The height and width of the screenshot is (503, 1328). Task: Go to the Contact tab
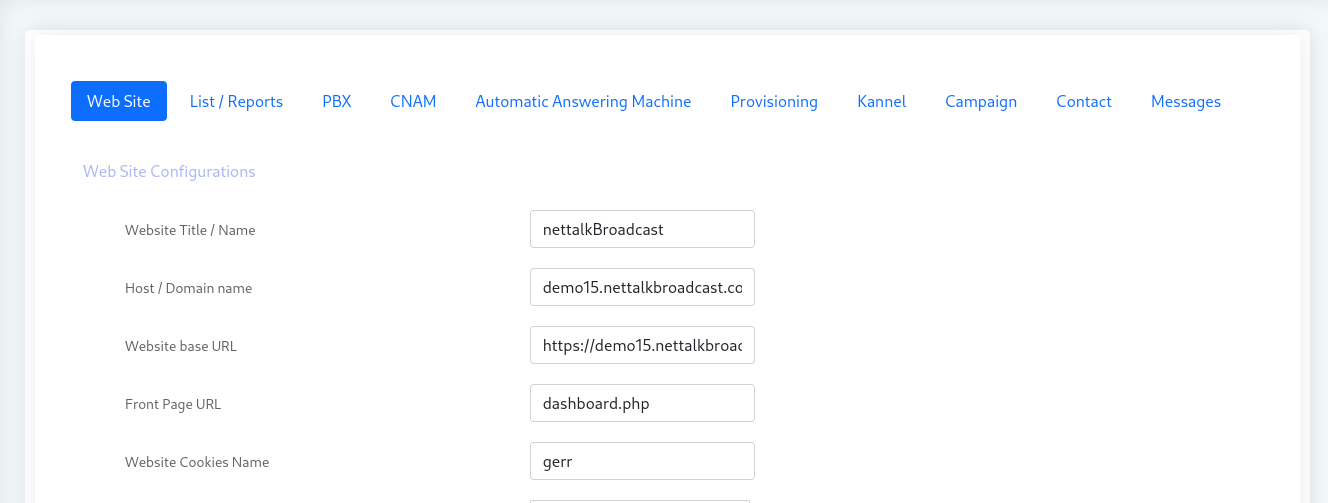pyautogui.click(x=1084, y=101)
